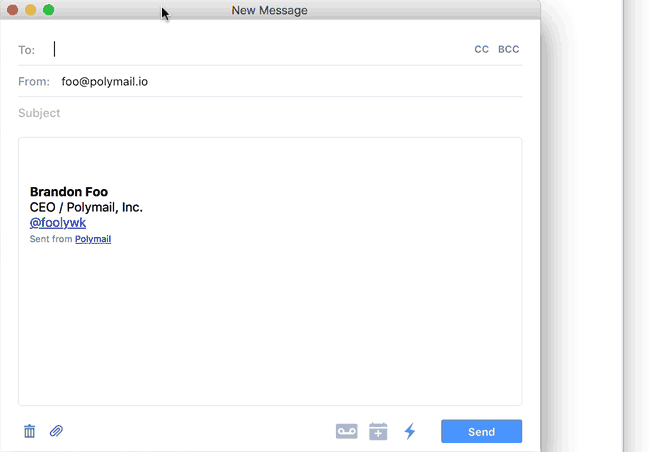Send the message with the Send button
The image size is (652, 452).
click(482, 431)
